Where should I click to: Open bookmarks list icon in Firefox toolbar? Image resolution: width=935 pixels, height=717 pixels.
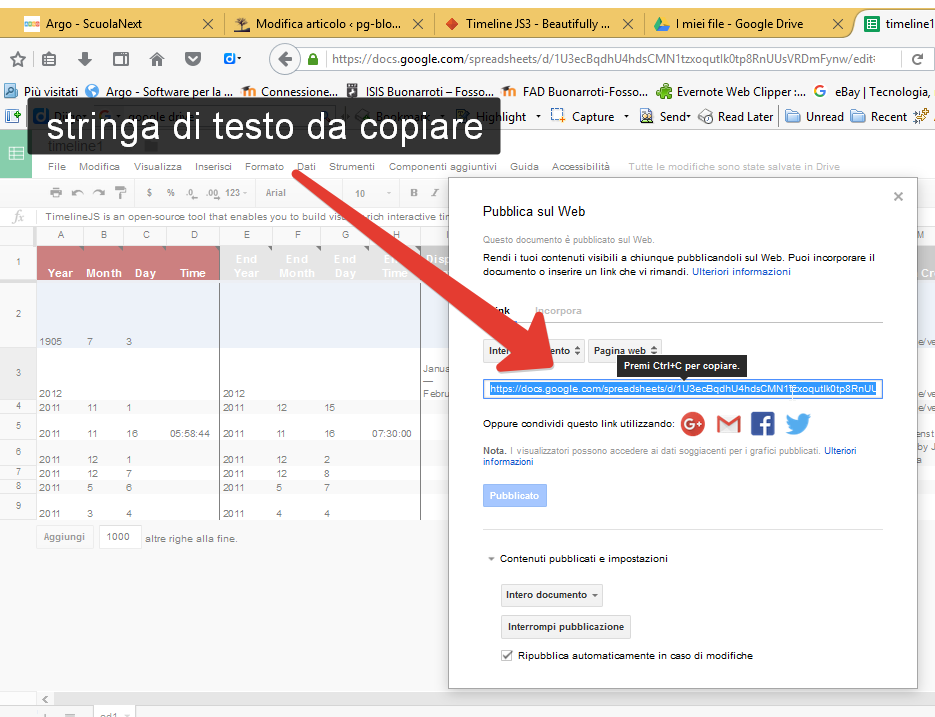[x=49, y=59]
